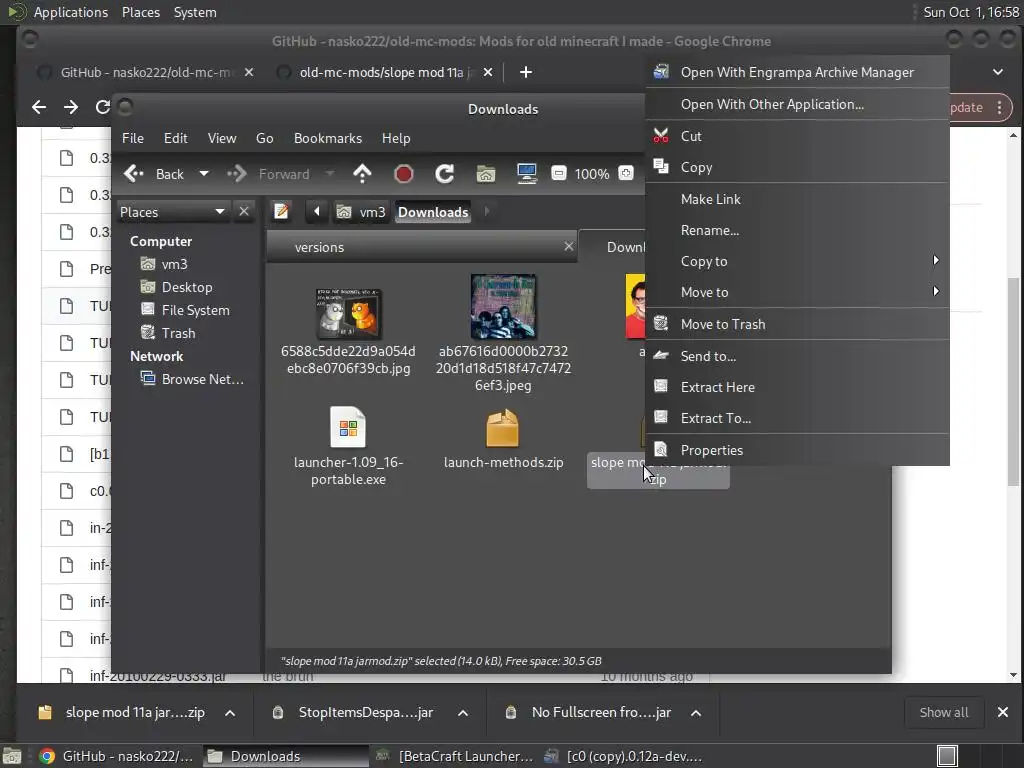
Task: Open the File menu in Caja
Action: [133, 138]
